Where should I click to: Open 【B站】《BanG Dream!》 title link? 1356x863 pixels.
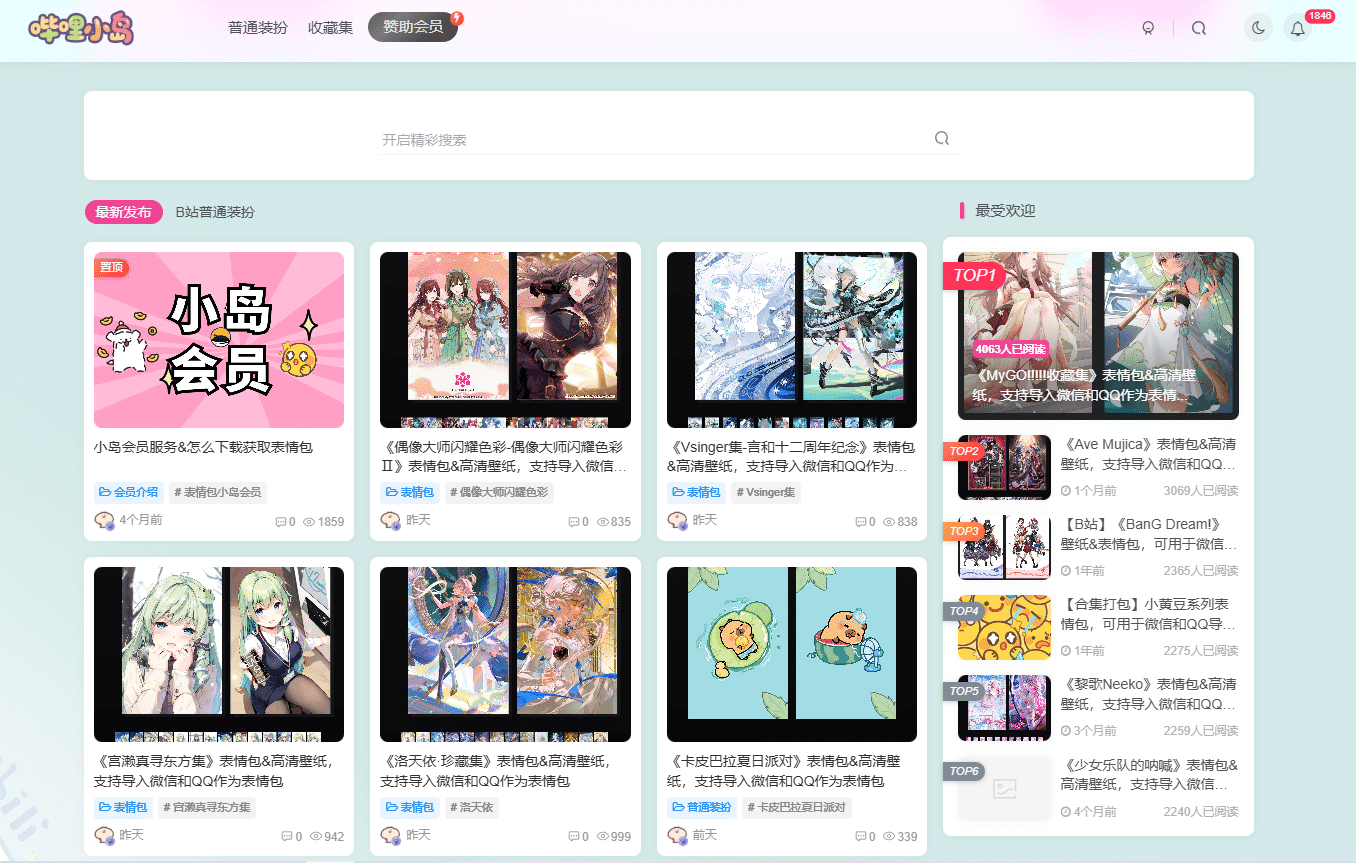pyautogui.click(x=1149, y=534)
